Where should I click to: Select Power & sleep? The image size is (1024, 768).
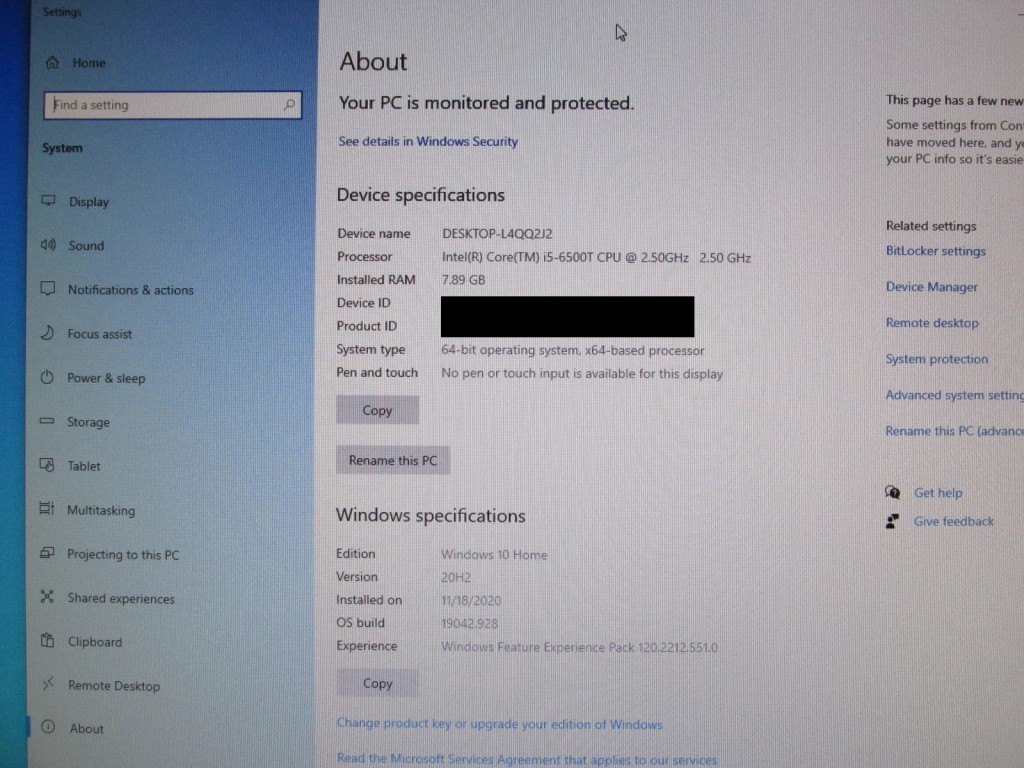pyautogui.click(x=106, y=378)
